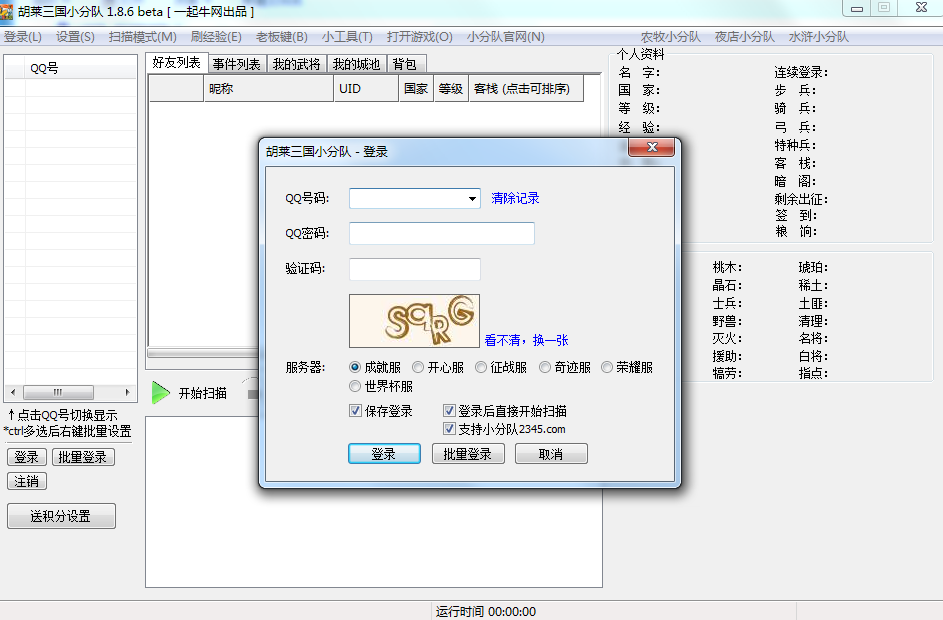Click the QQ号 column header
This screenshot has height=620, width=943.
(81, 68)
